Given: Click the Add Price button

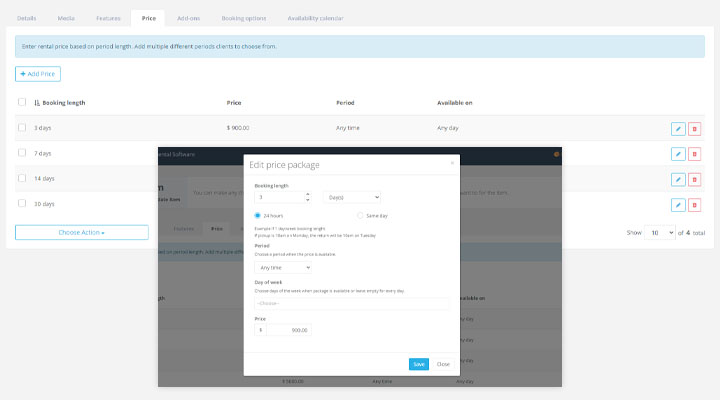Looking at the screenshot, I should click(38, 74).
